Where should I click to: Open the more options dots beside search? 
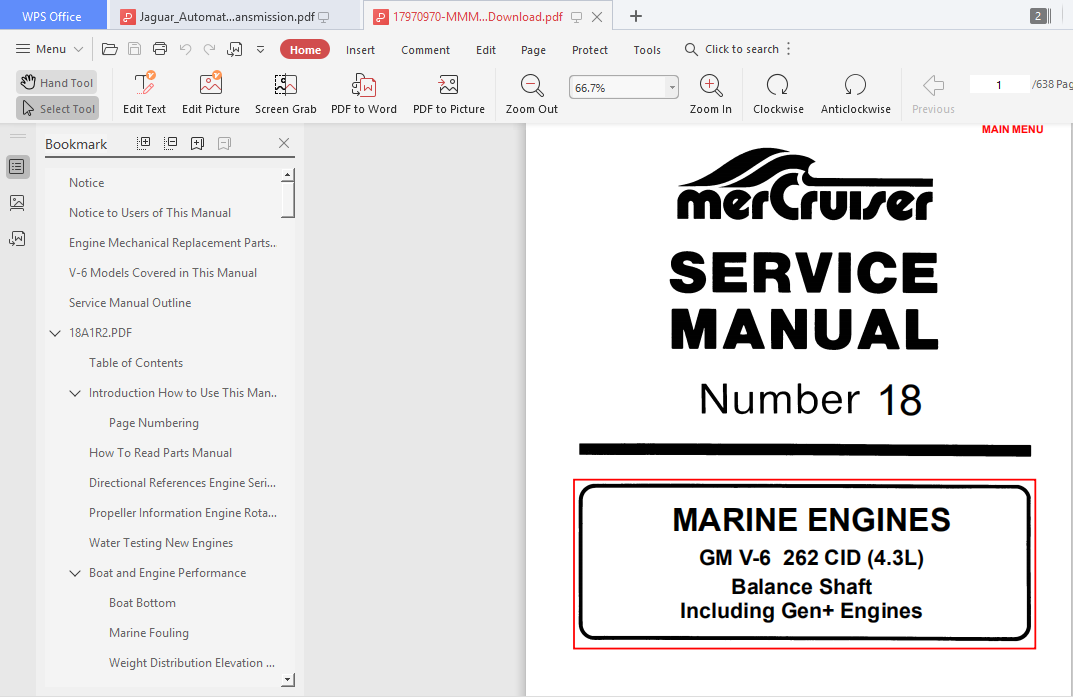789,49
